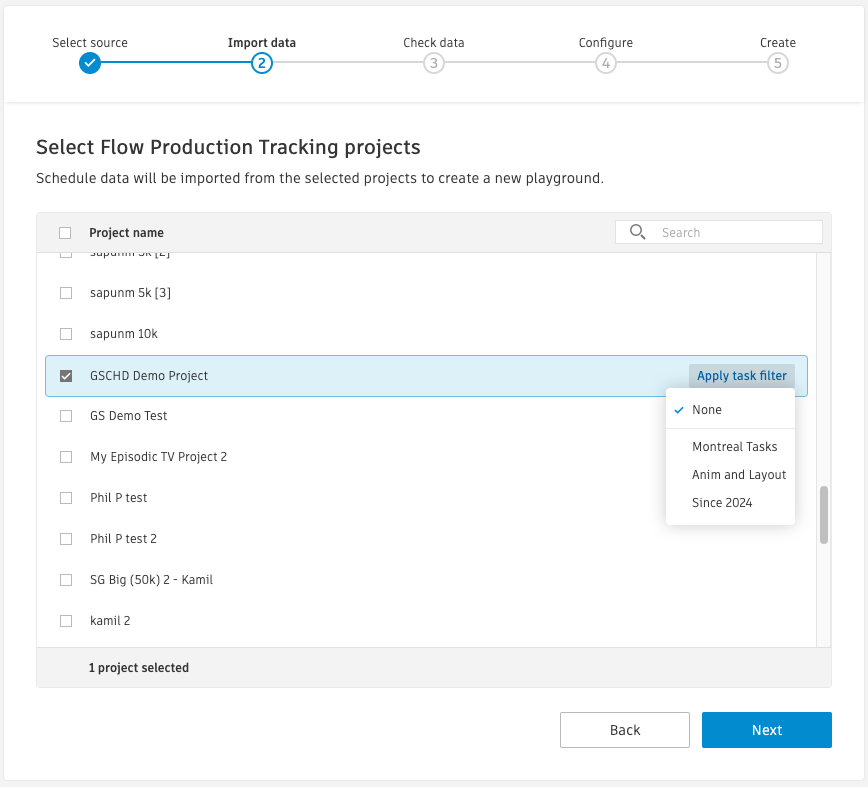Click the Import data step 2 circle
868x787 pixels.
coord(262,63)
